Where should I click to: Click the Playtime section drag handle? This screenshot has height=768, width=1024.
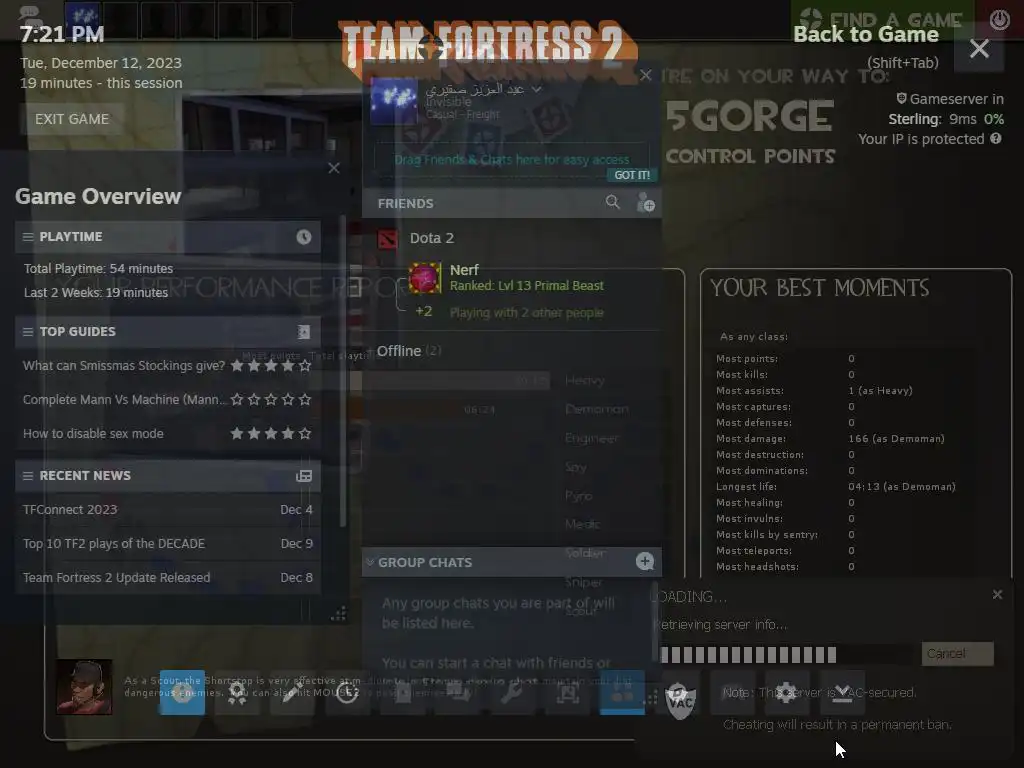[28, 237]
